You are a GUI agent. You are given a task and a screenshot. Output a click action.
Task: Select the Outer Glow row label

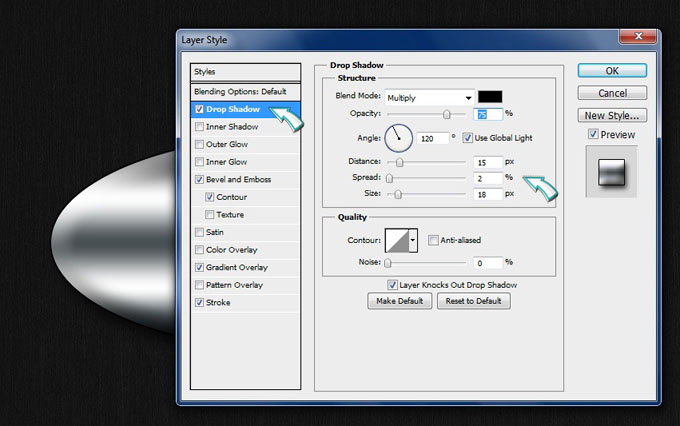coord(227,144)
